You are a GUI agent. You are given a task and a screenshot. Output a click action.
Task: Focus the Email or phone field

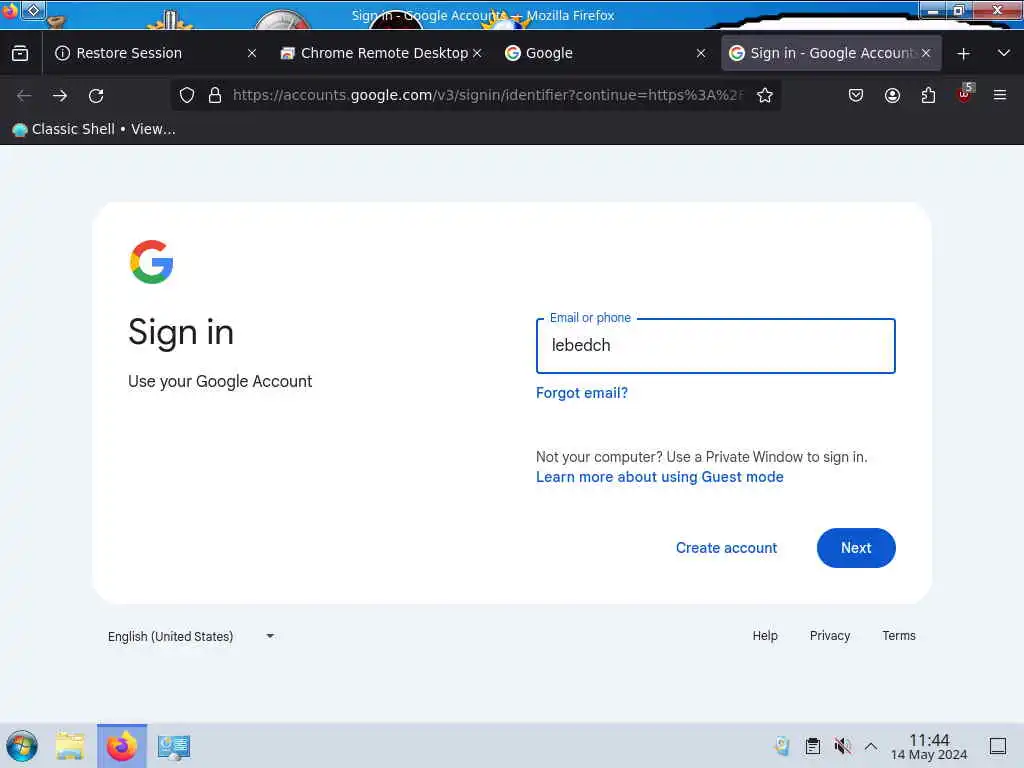[x=715, y=345]
